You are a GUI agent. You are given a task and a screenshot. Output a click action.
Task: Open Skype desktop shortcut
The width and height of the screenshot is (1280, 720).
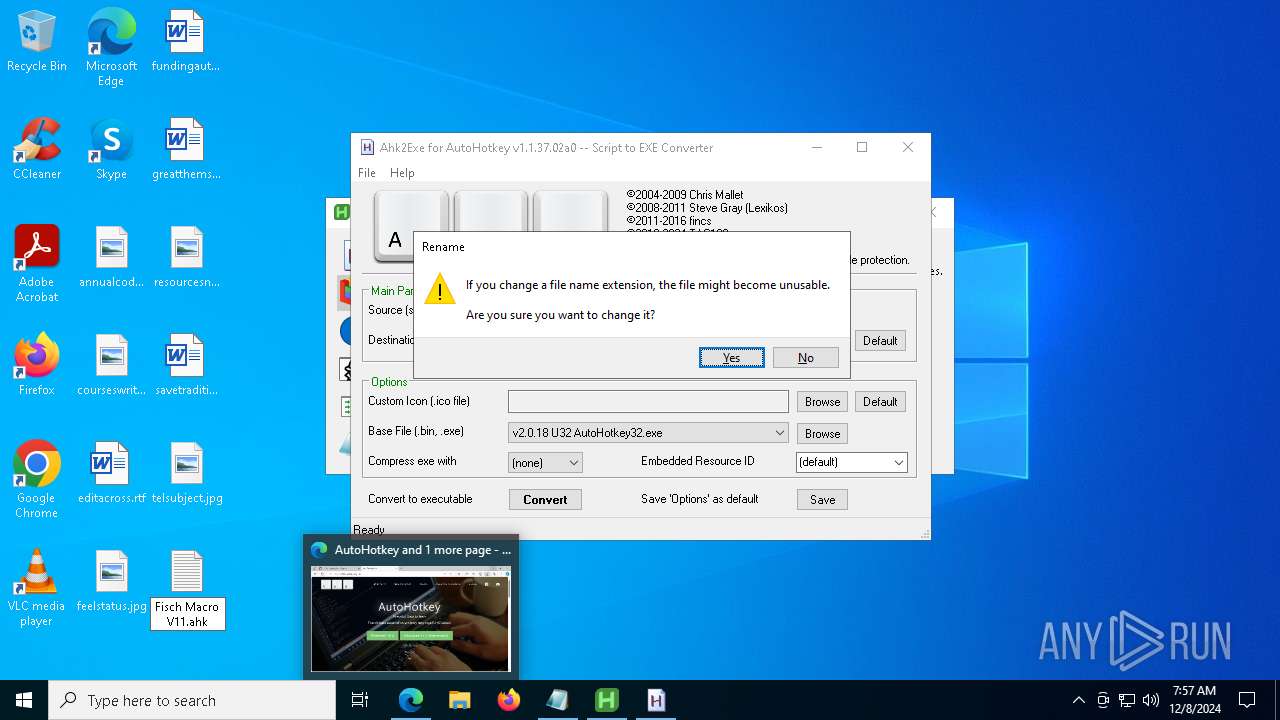pos(111,150)
